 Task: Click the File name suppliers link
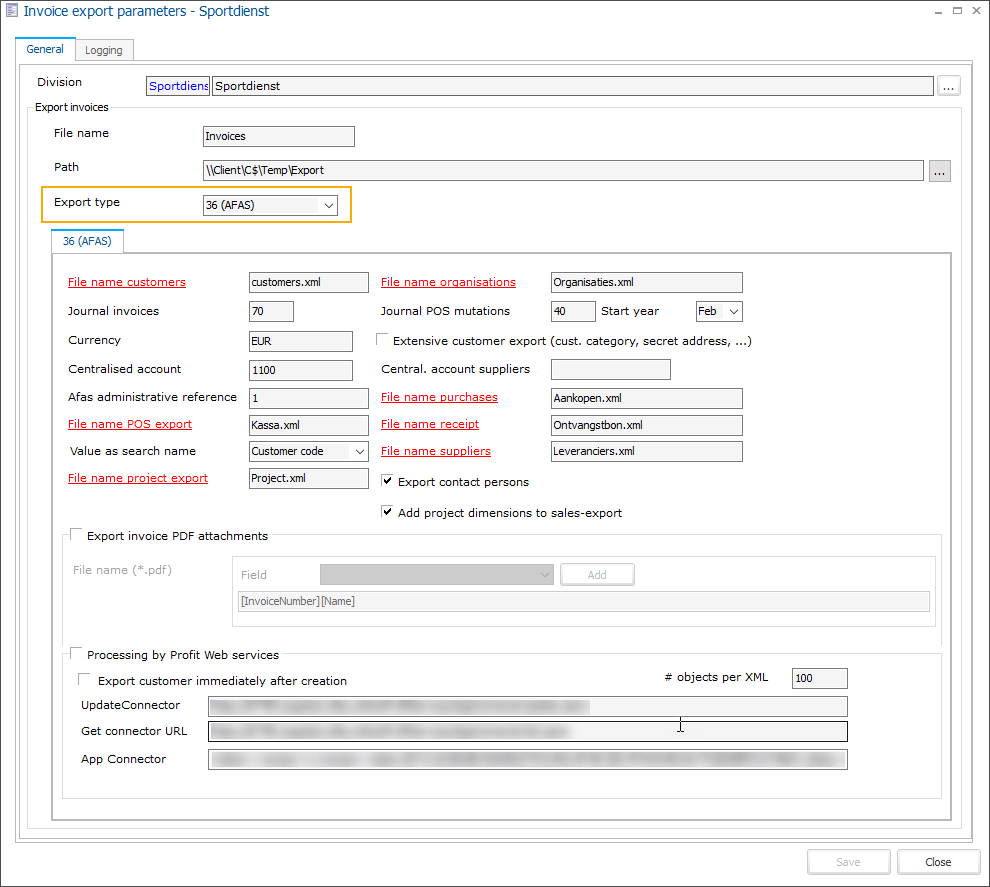click(x=435, y=451)
